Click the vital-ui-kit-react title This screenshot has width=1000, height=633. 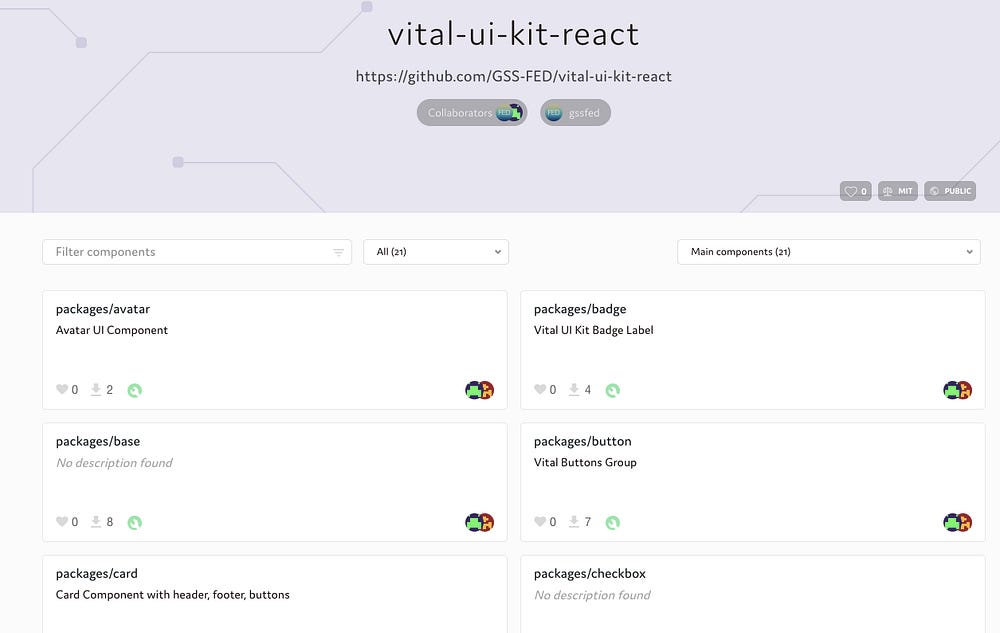(x=513, y=34)
